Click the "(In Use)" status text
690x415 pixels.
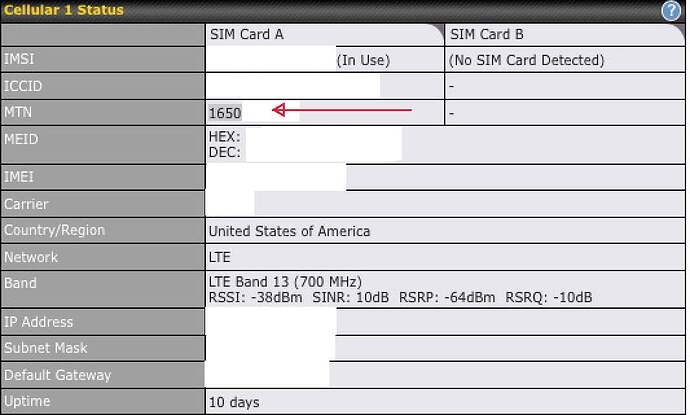363,60
